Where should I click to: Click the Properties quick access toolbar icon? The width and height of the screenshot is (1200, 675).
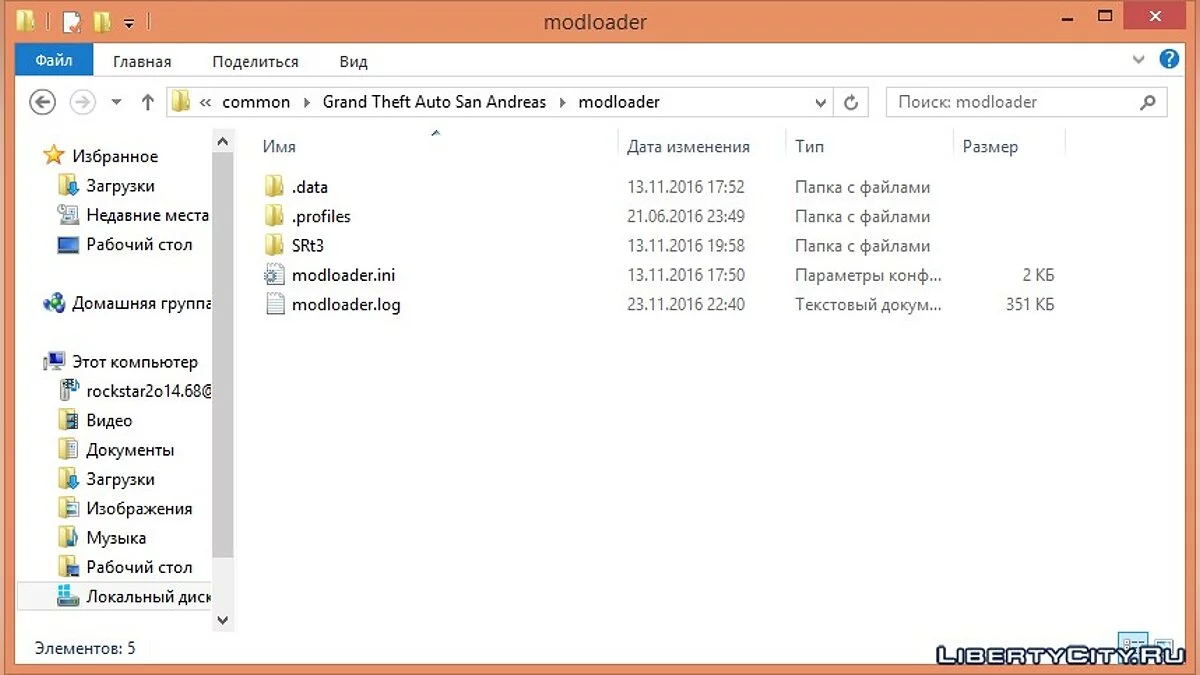point(71,21)
